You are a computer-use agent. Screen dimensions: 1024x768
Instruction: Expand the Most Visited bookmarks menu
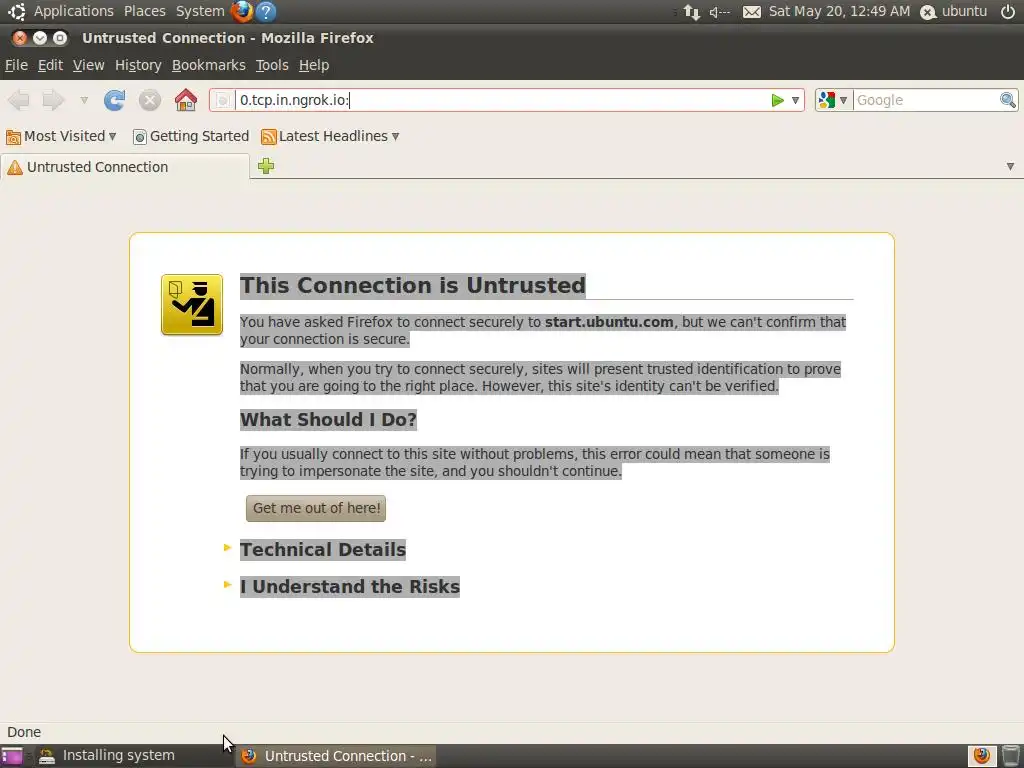click(x=61, y=136)
